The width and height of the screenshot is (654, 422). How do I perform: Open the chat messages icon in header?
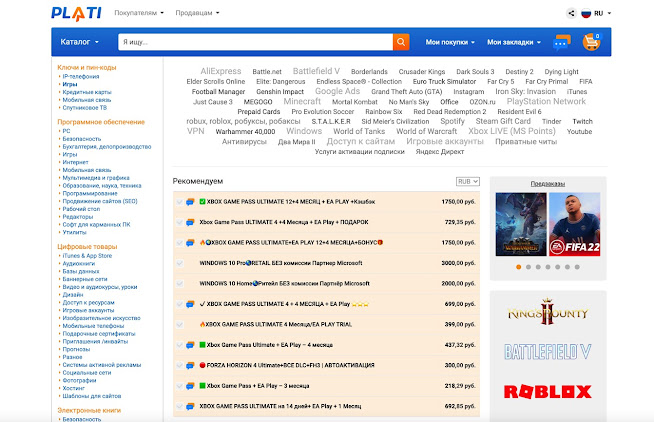[x=561, y=42]
